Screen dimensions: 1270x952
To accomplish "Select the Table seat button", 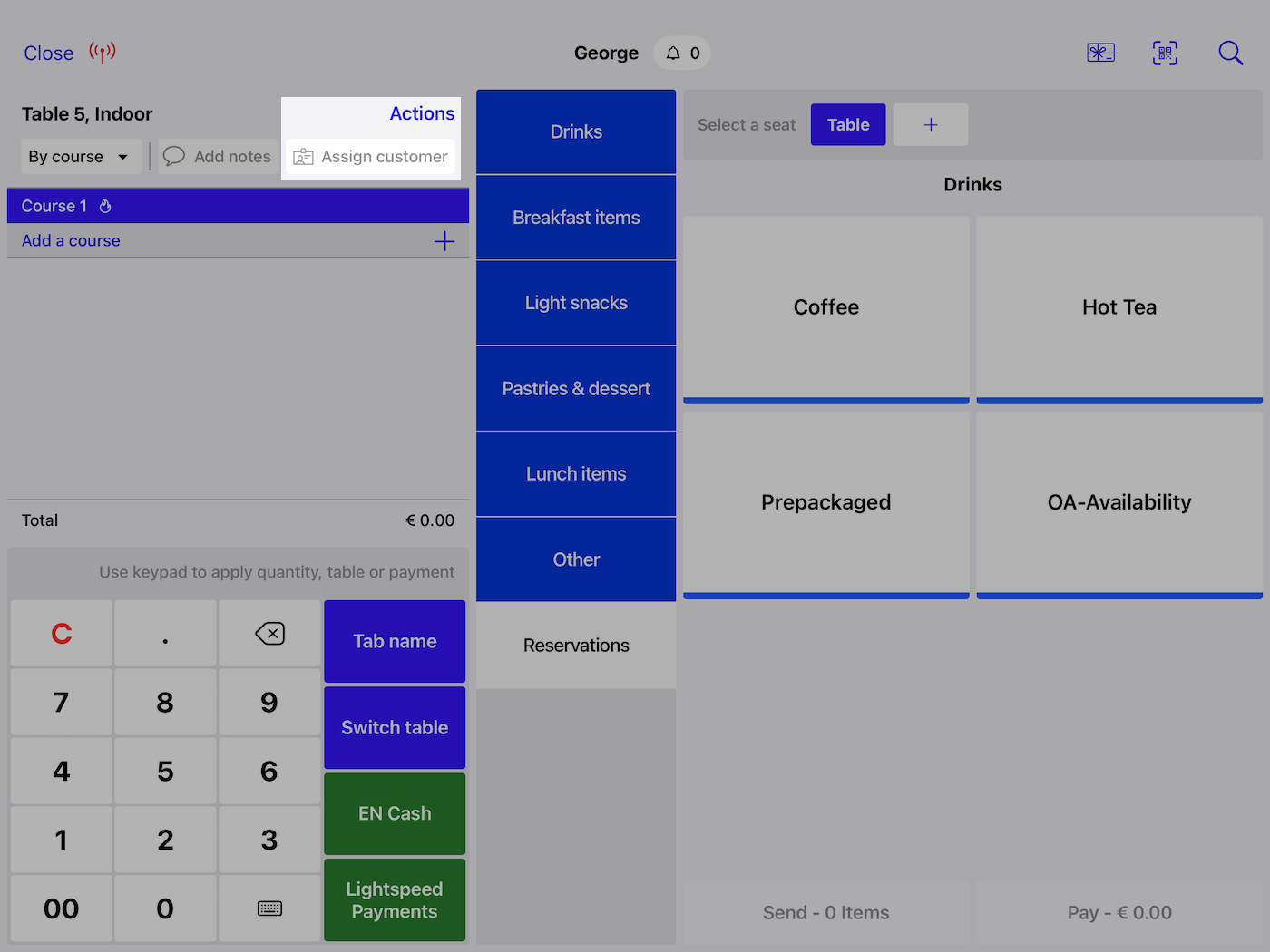I will tap(848, 125).
